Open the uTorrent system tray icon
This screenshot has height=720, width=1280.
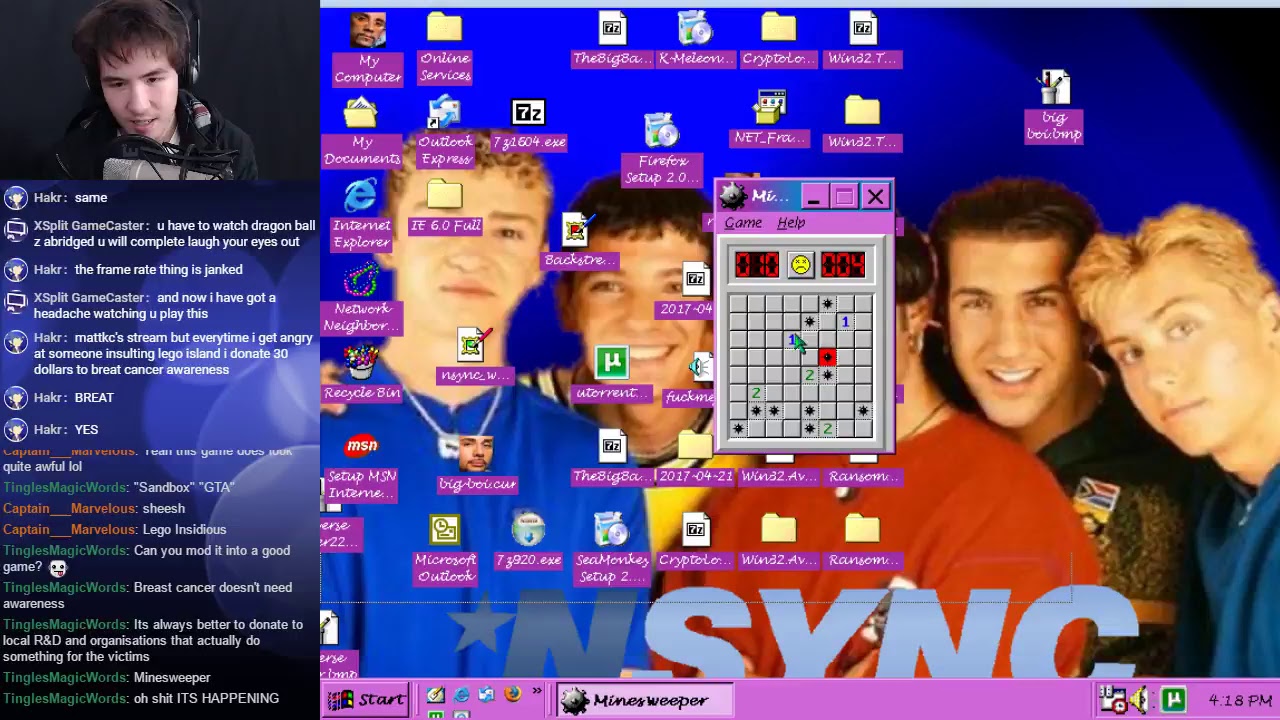pos(1173,699)
